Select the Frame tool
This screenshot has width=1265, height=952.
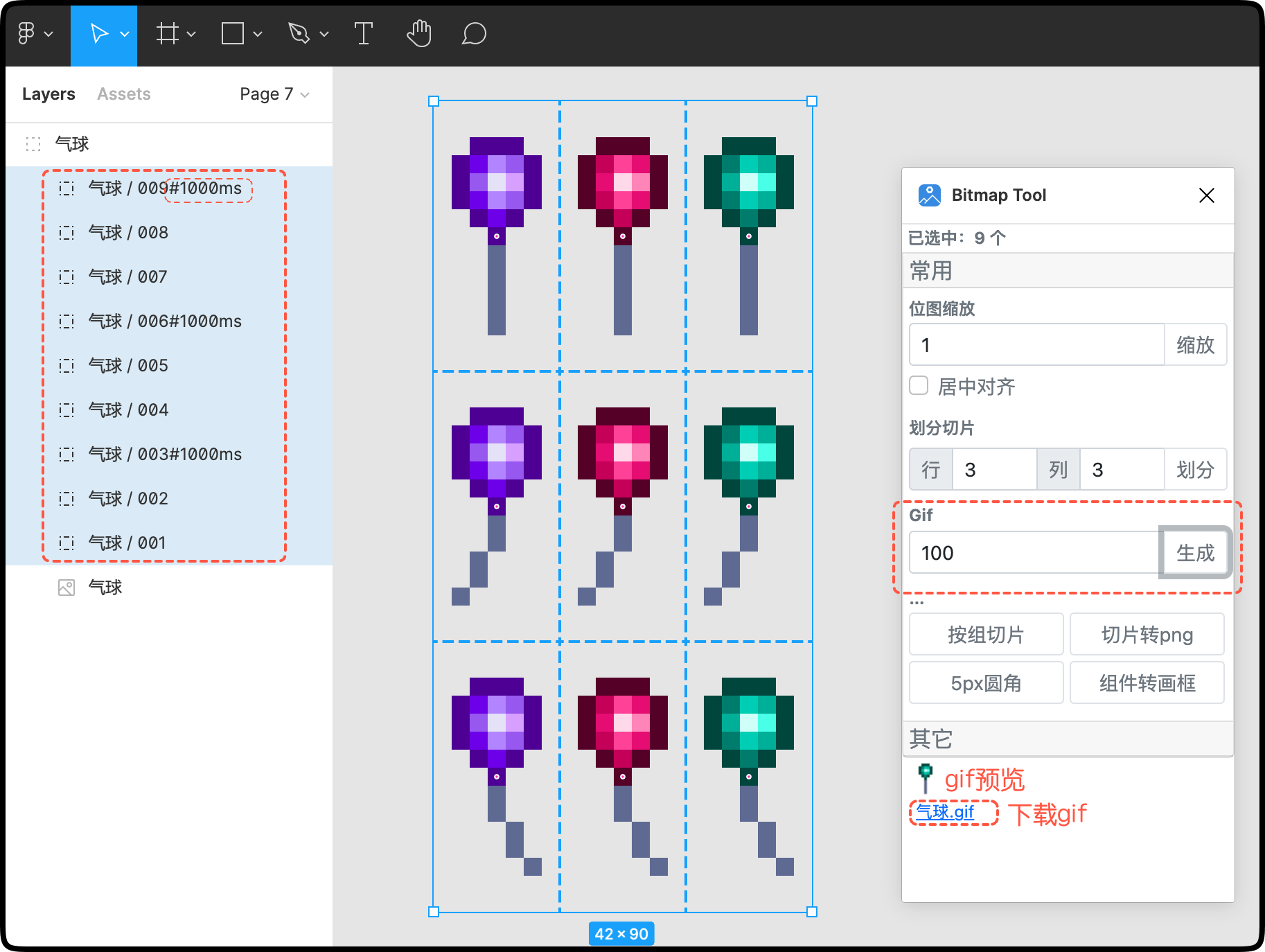click(x=166, y=33)
